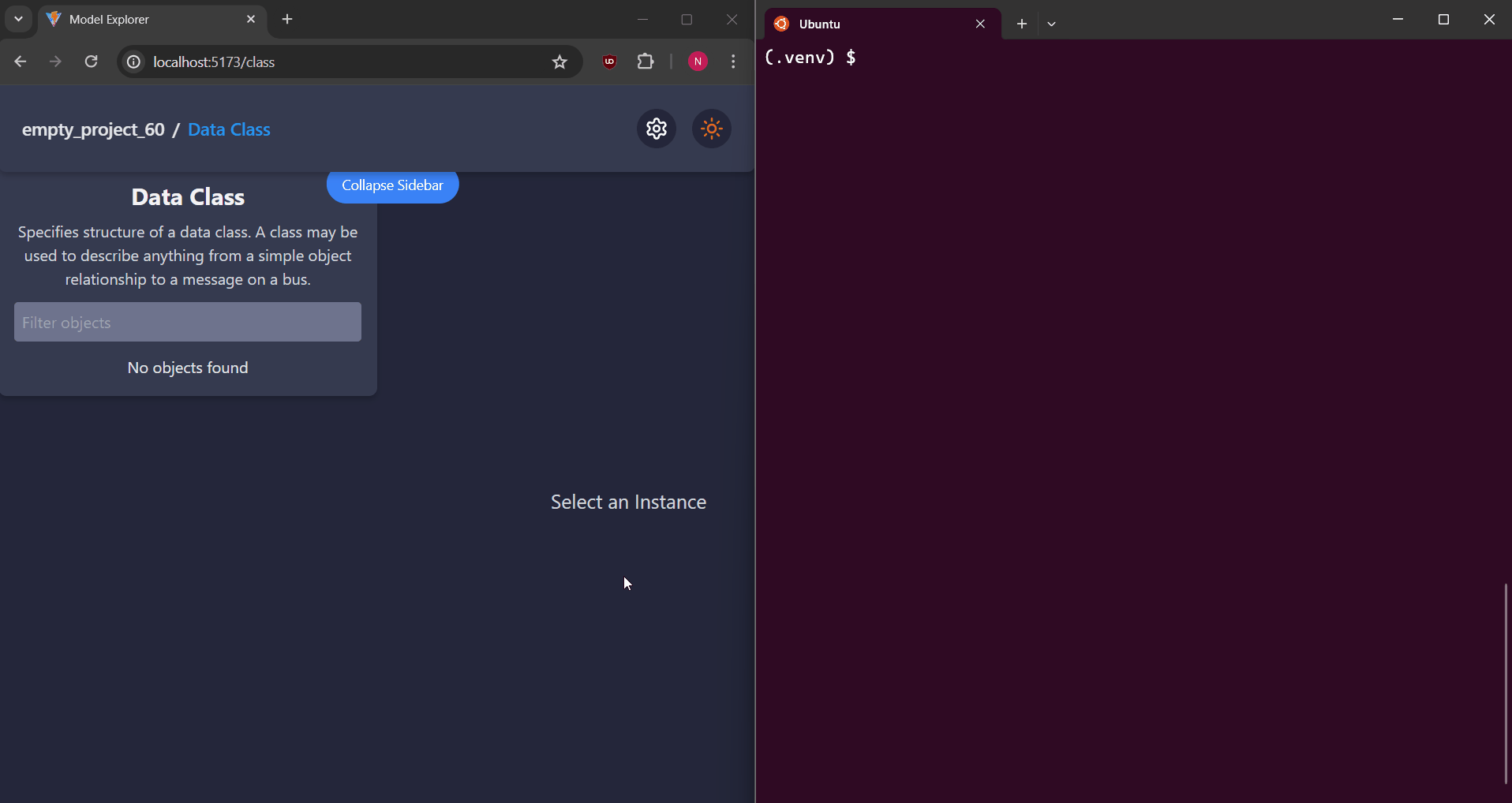
Task: Click the Filter objects input field
Action: [187, 322]
